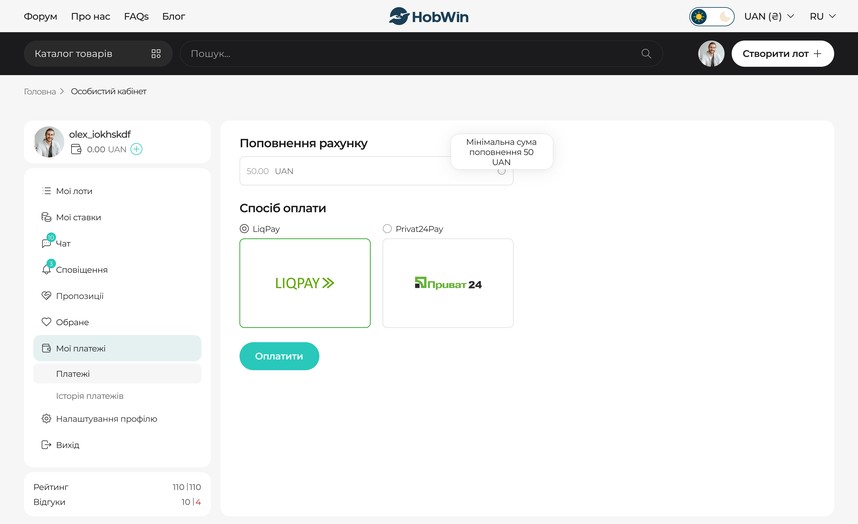Viewport: 858px width, 524px height.
Task: Open the Каталог товарів dropdown
Action: point(98,54)
